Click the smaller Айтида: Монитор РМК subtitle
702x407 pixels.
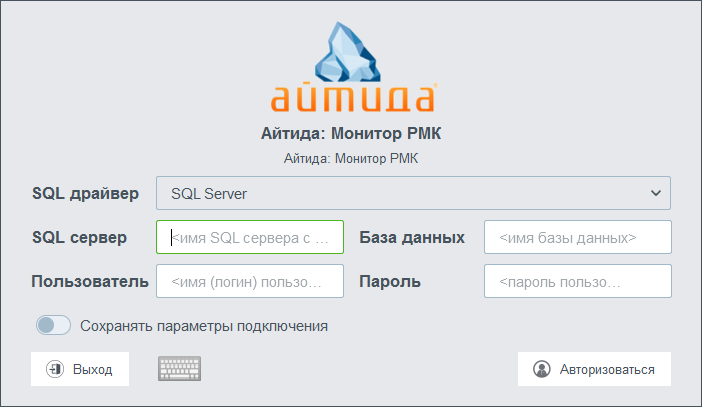point(351,159)
